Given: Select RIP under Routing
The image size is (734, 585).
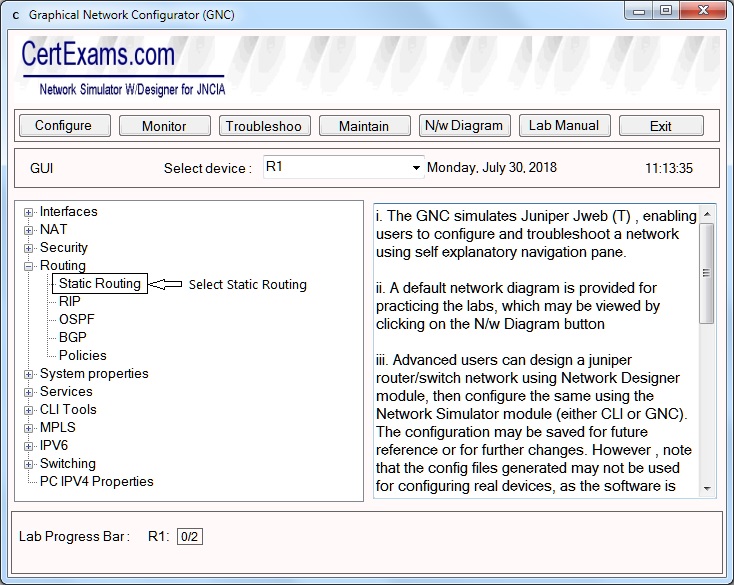Looking at the screenshot, I should point(70,301).
